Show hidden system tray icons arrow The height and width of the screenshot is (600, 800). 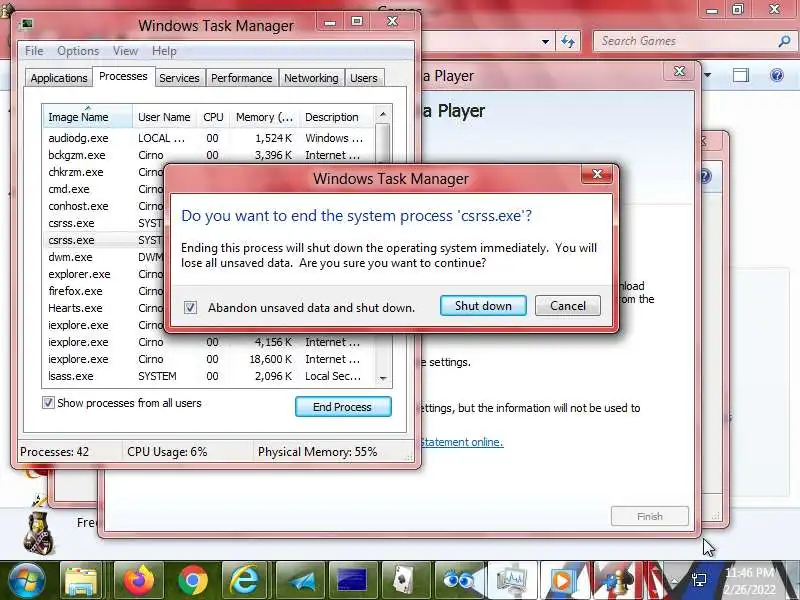(674, 581)
